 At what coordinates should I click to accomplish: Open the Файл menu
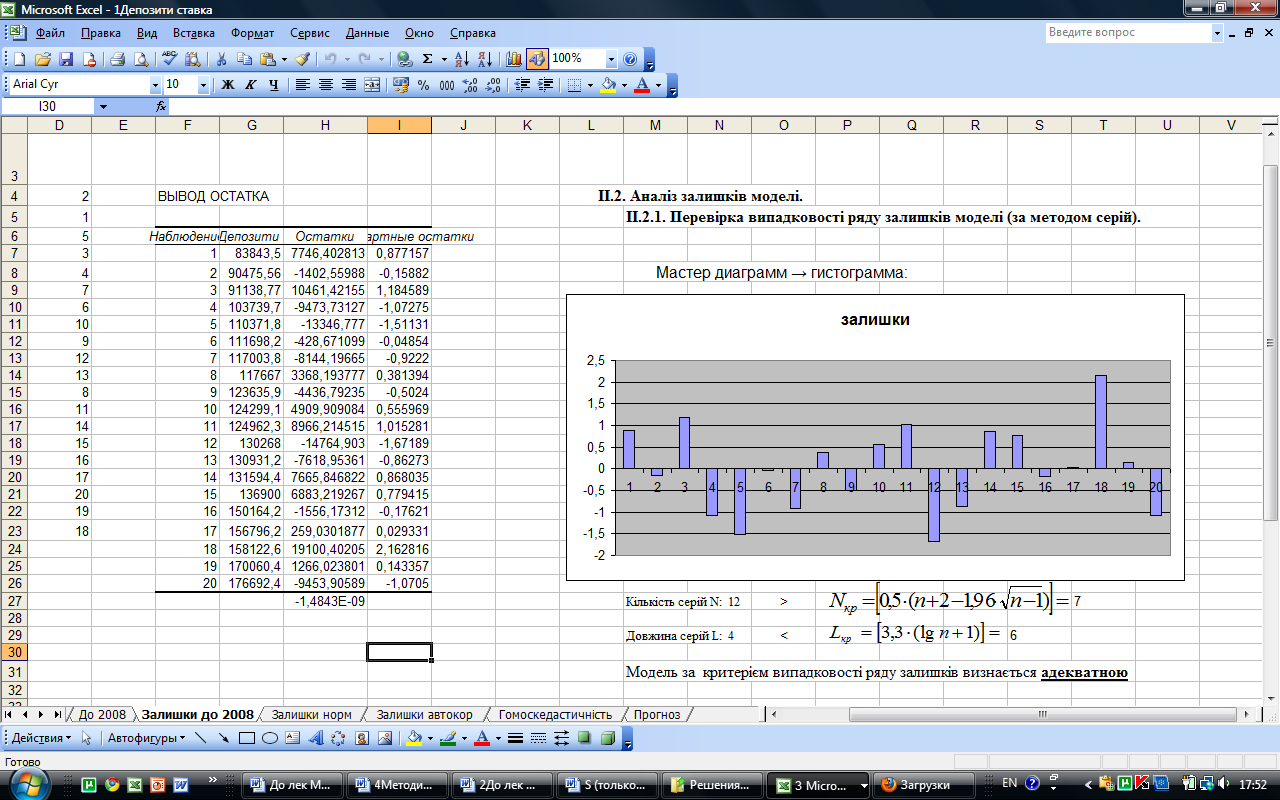tap(50, 32)
